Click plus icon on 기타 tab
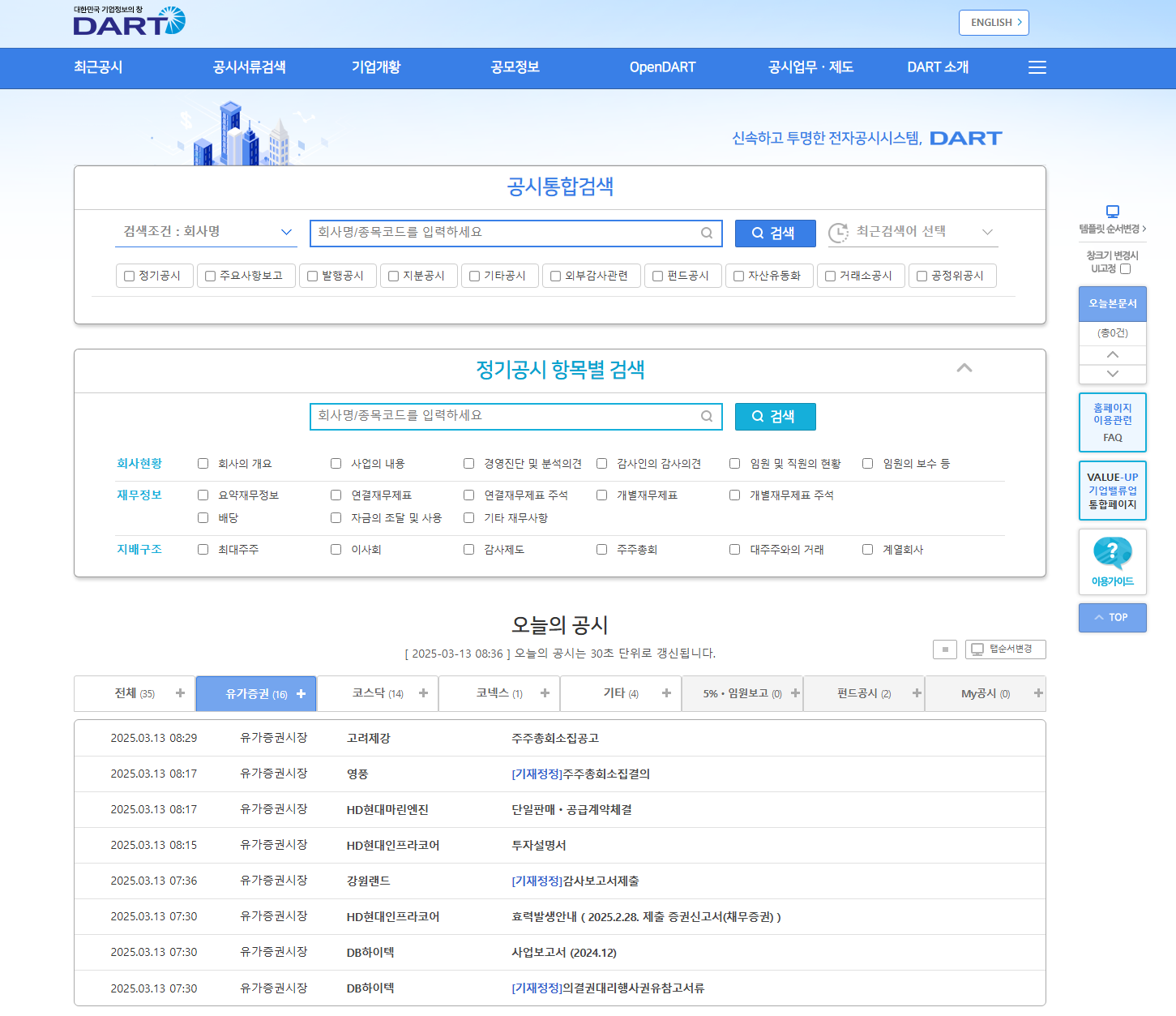This screenshot has width=1176, height=1016. click(666, 693)
